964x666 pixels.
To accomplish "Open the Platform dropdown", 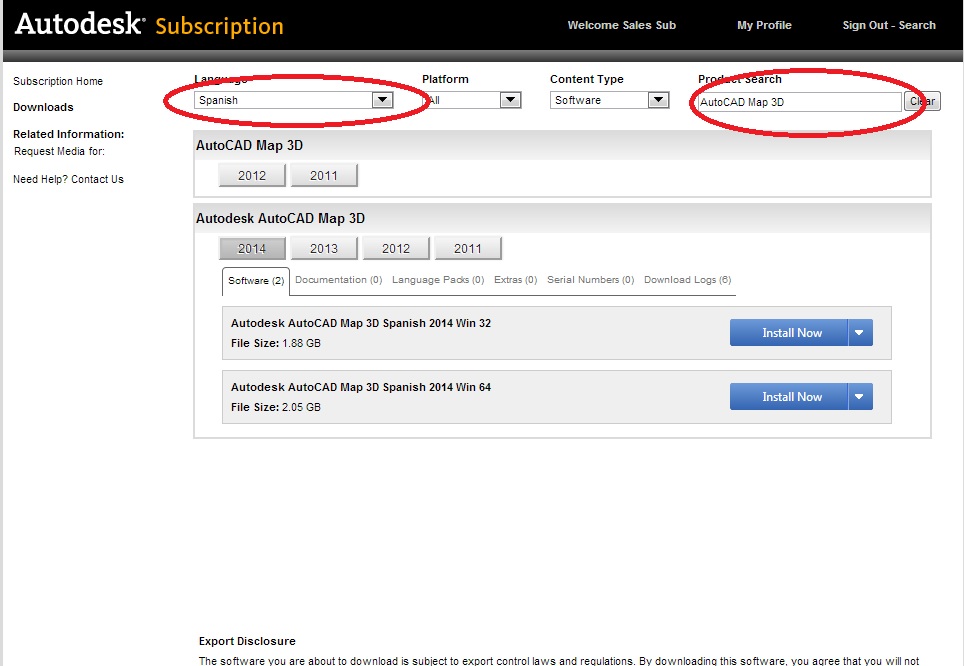I will point(472,100).
